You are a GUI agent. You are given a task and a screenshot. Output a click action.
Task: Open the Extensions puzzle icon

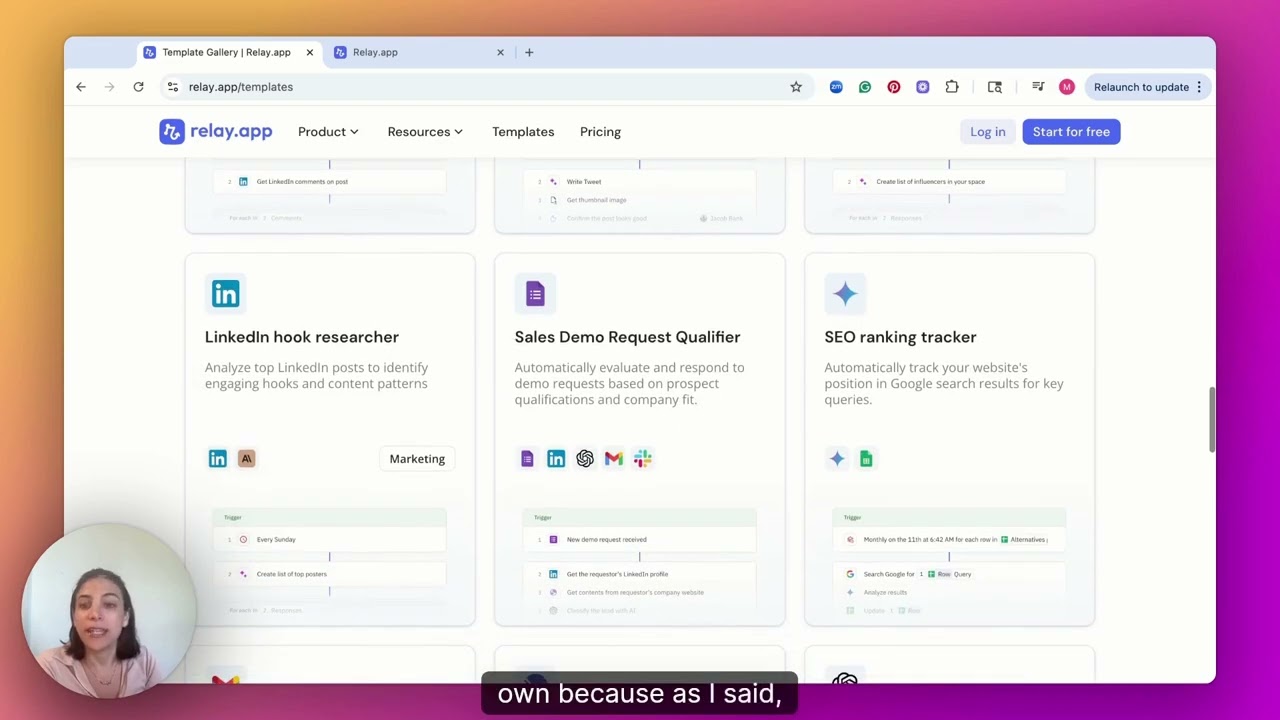click(952, 87)
